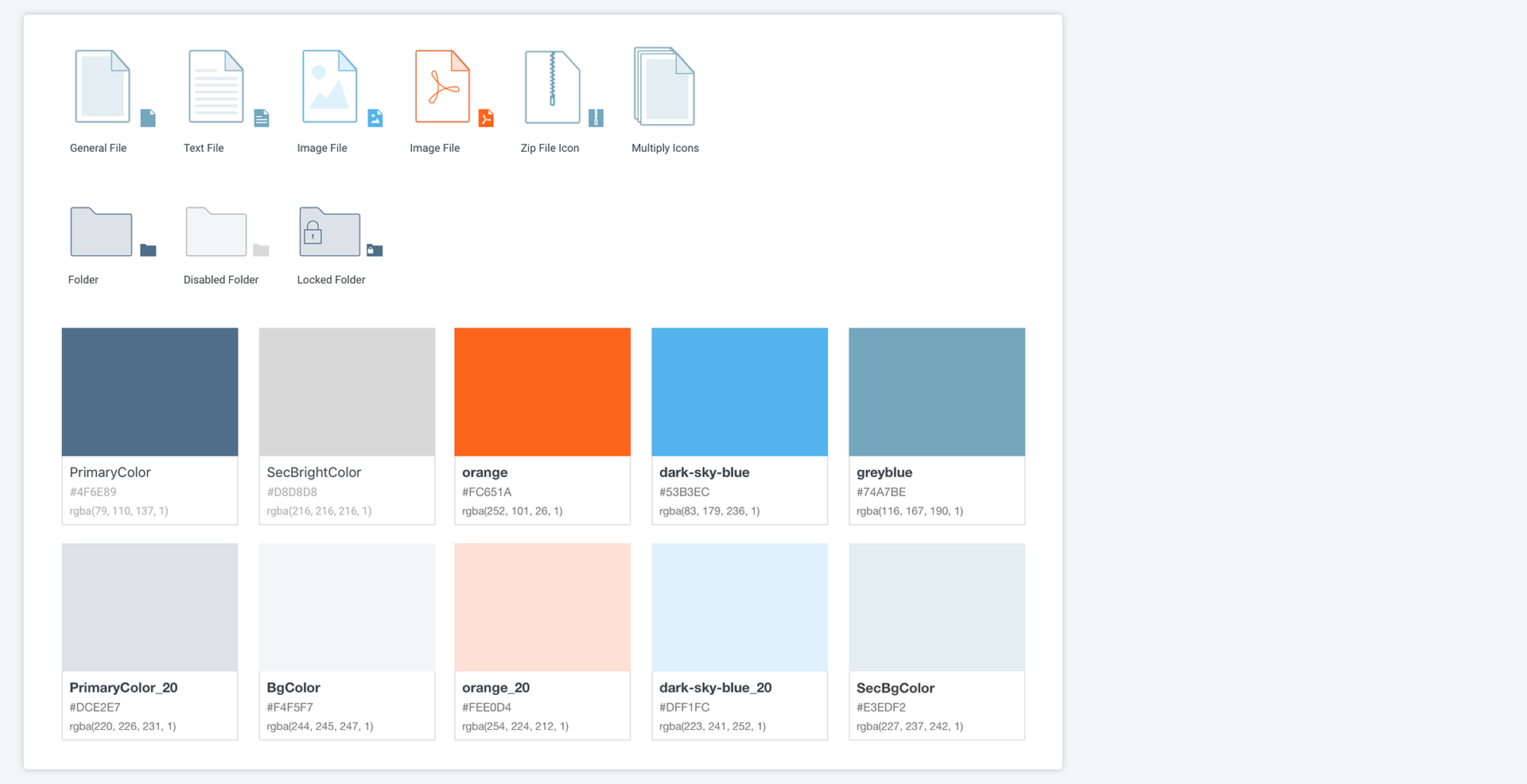Click the #F4F5F7 hex value
Viewport: 1527px width, 784px height.
[290, 708]
